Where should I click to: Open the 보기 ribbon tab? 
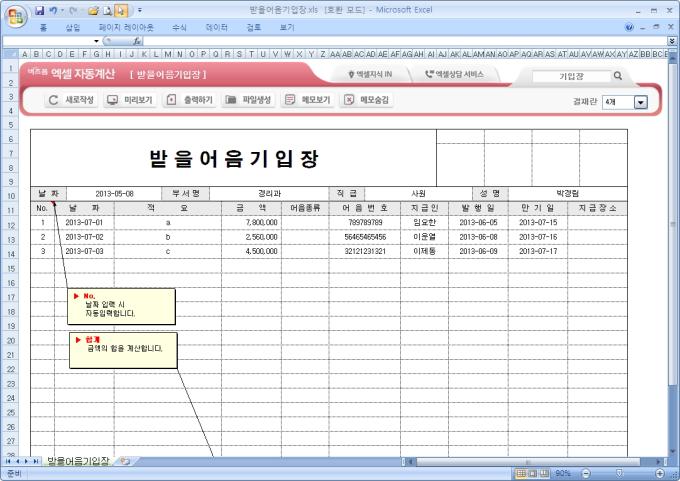coord(287,28)
